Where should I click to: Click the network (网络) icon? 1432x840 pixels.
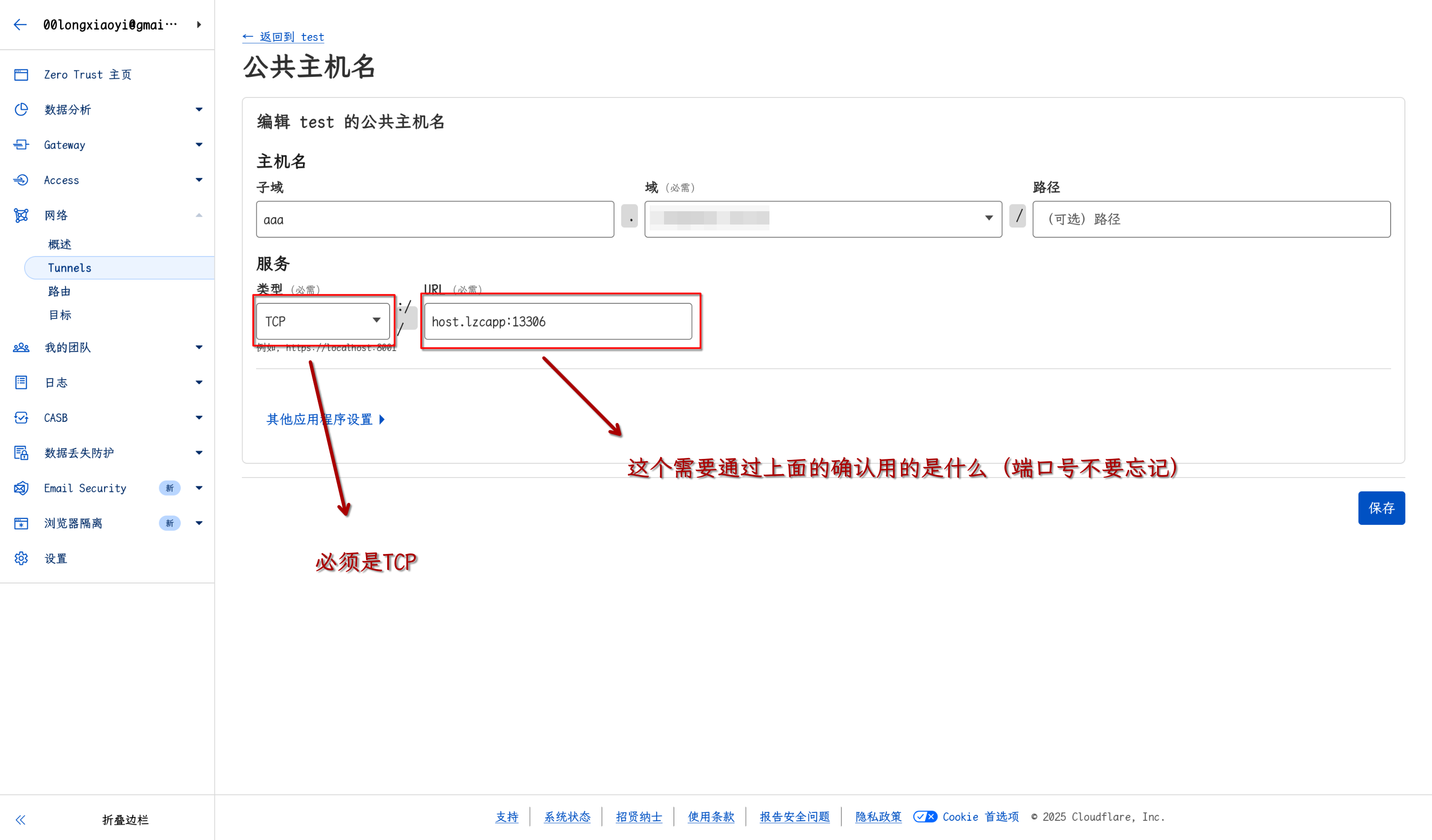[21, 215]
